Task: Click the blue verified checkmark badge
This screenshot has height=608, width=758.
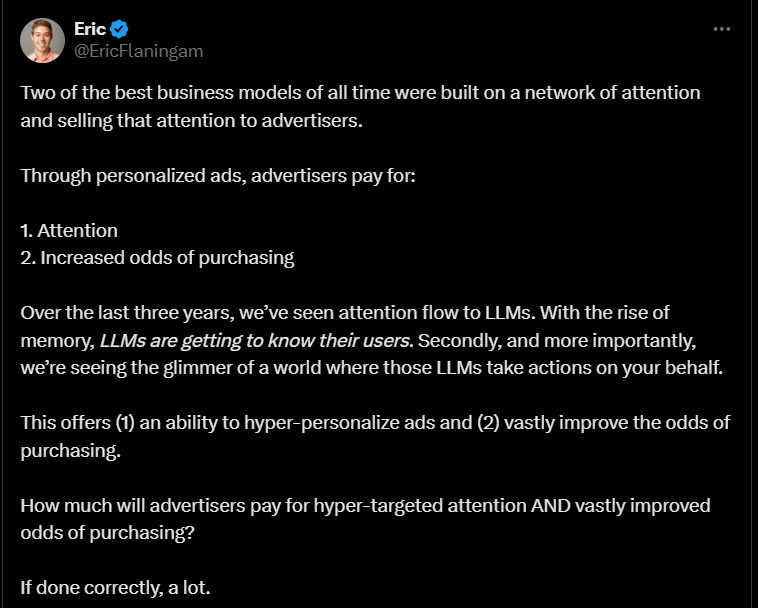Action: tap(119, 29)
